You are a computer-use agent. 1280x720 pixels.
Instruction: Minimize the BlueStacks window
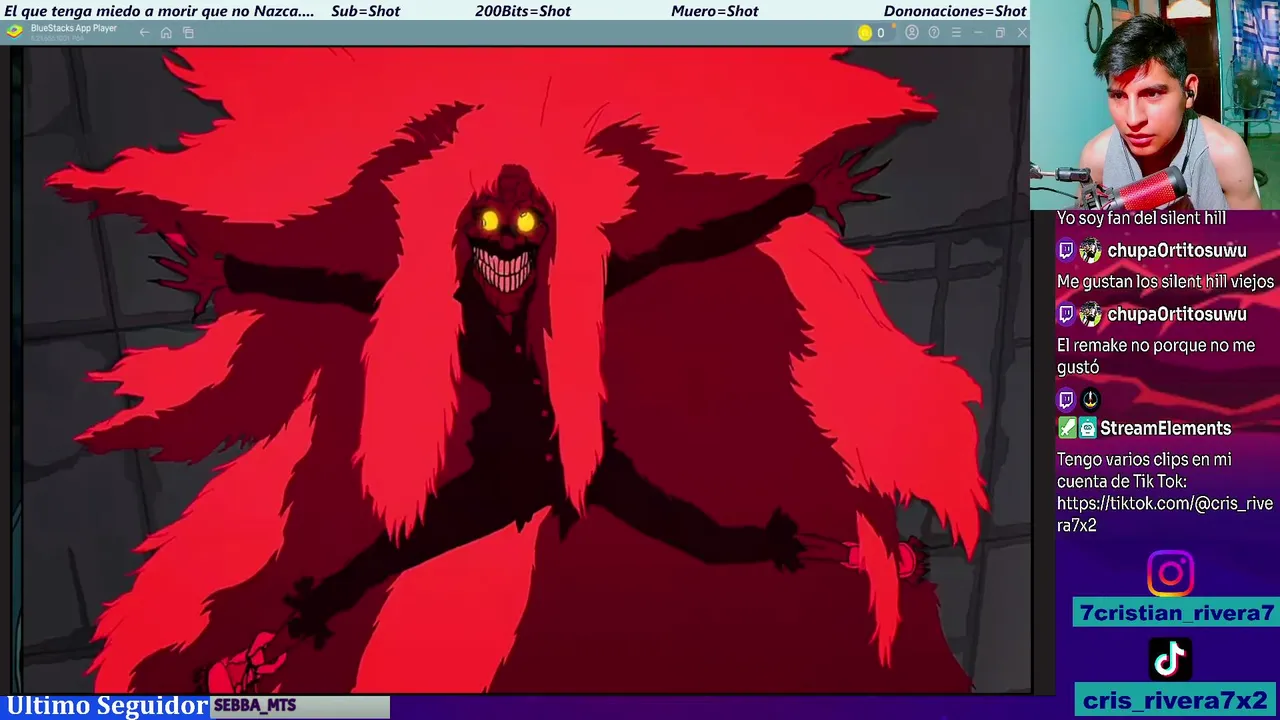978,33
